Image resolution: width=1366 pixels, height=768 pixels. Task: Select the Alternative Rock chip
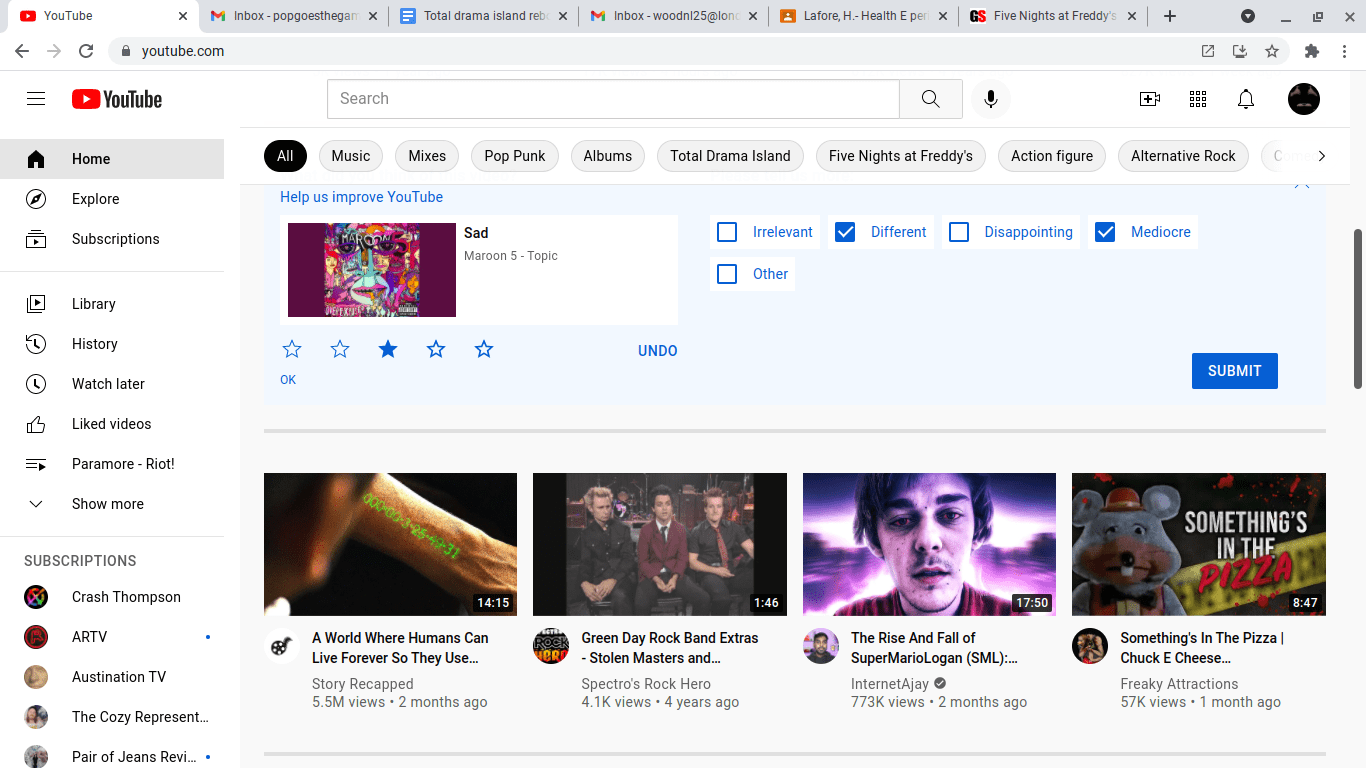click(x=1183, y=156)
